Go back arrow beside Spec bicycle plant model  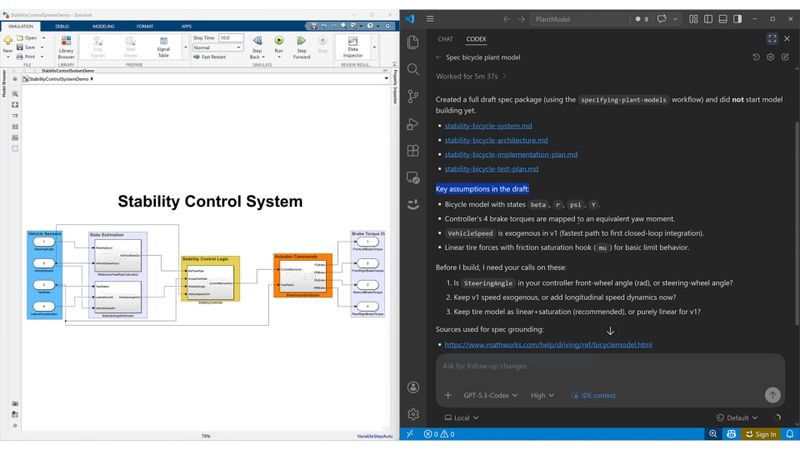tap(439, 57)
